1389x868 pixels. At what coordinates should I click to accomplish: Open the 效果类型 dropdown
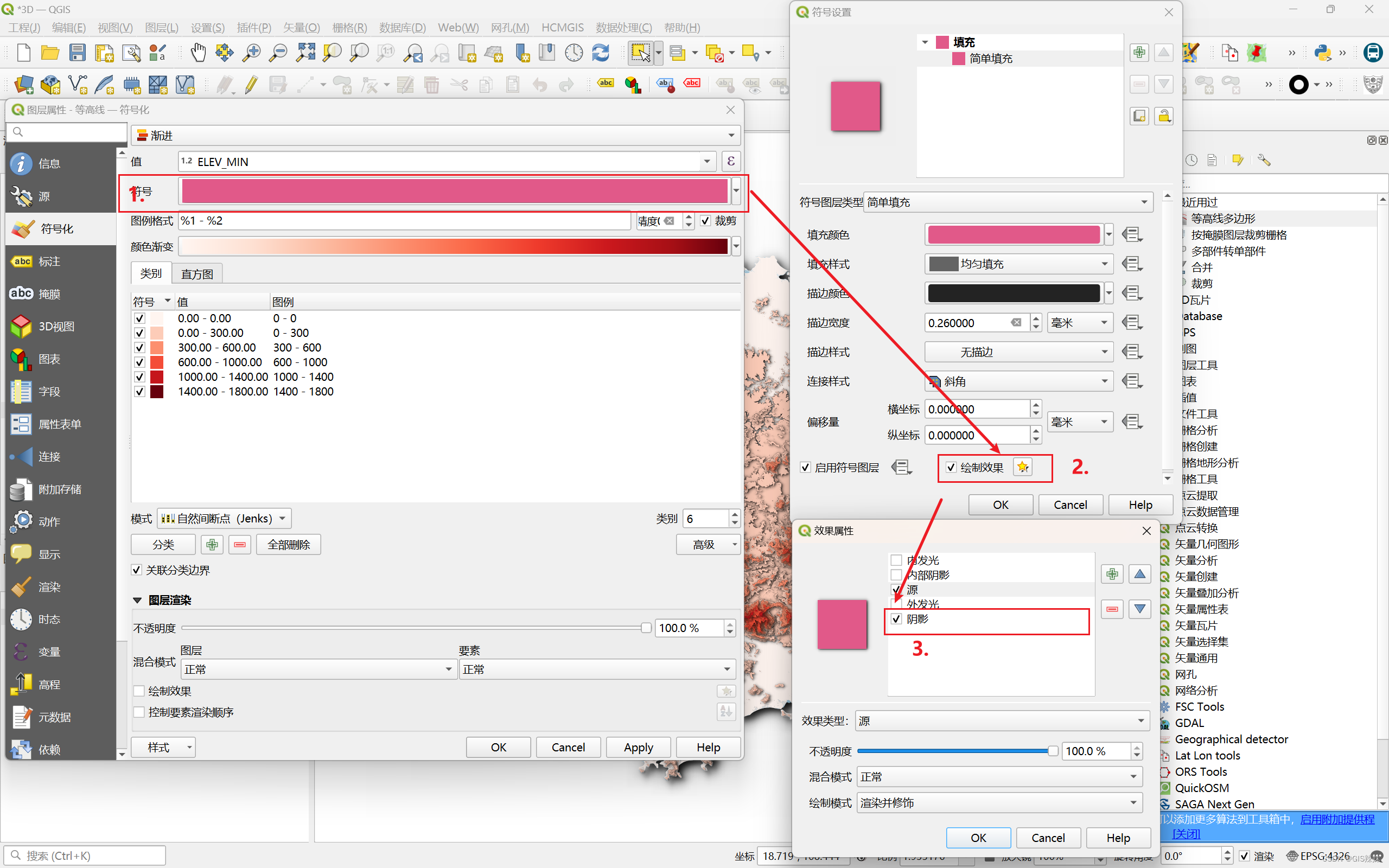[1002, 720]
